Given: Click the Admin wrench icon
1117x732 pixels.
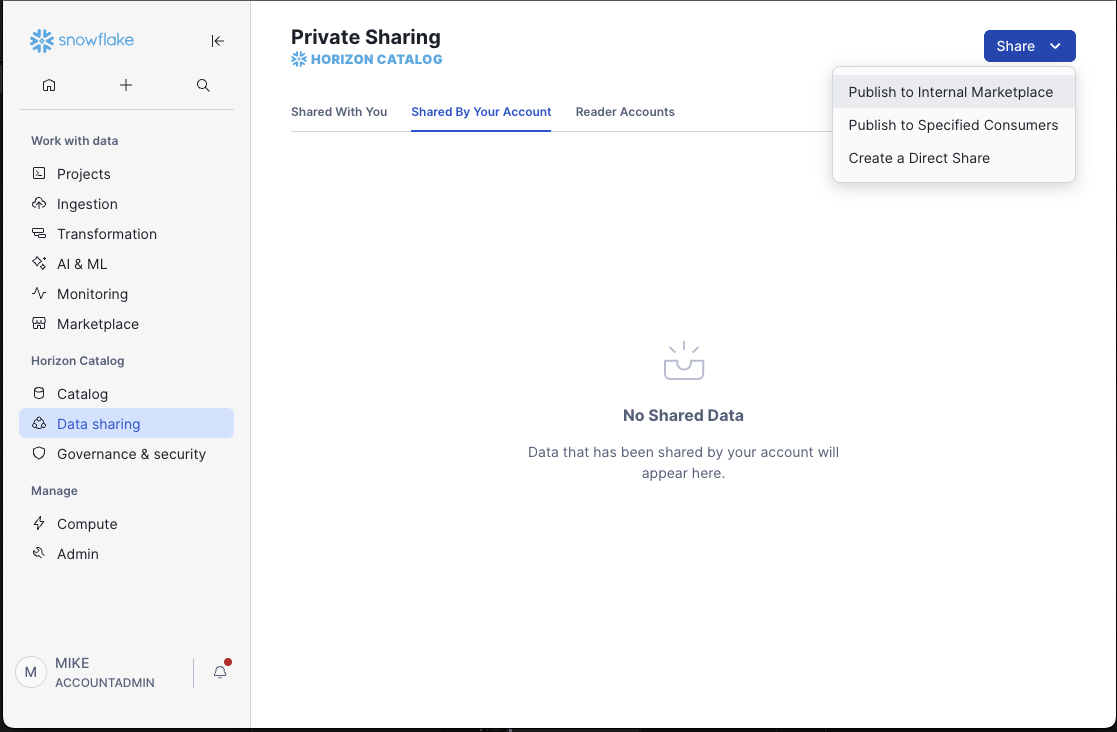Looking at the screenshot, I should click(x=39, y=553).
